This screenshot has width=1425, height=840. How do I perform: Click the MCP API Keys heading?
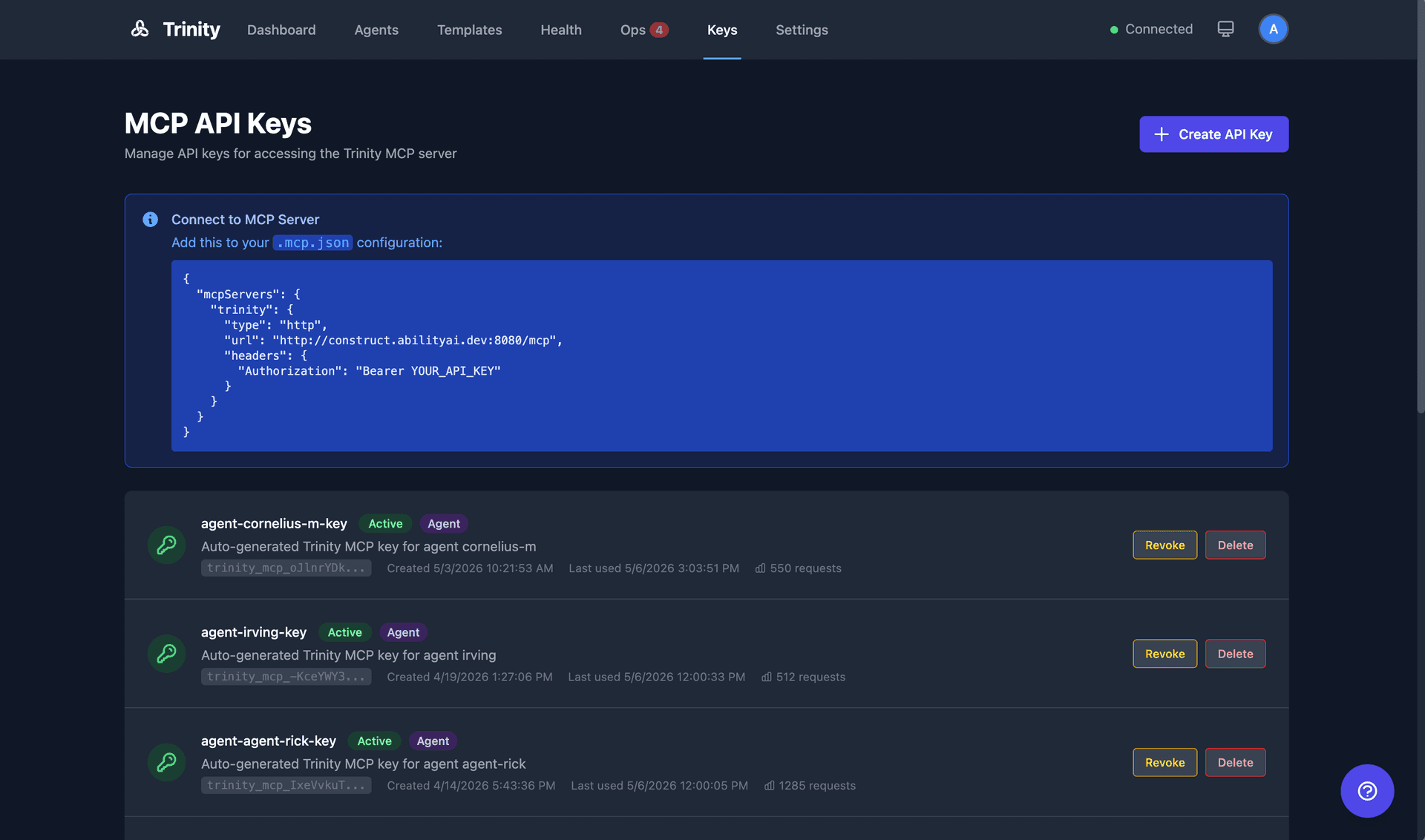218,123
